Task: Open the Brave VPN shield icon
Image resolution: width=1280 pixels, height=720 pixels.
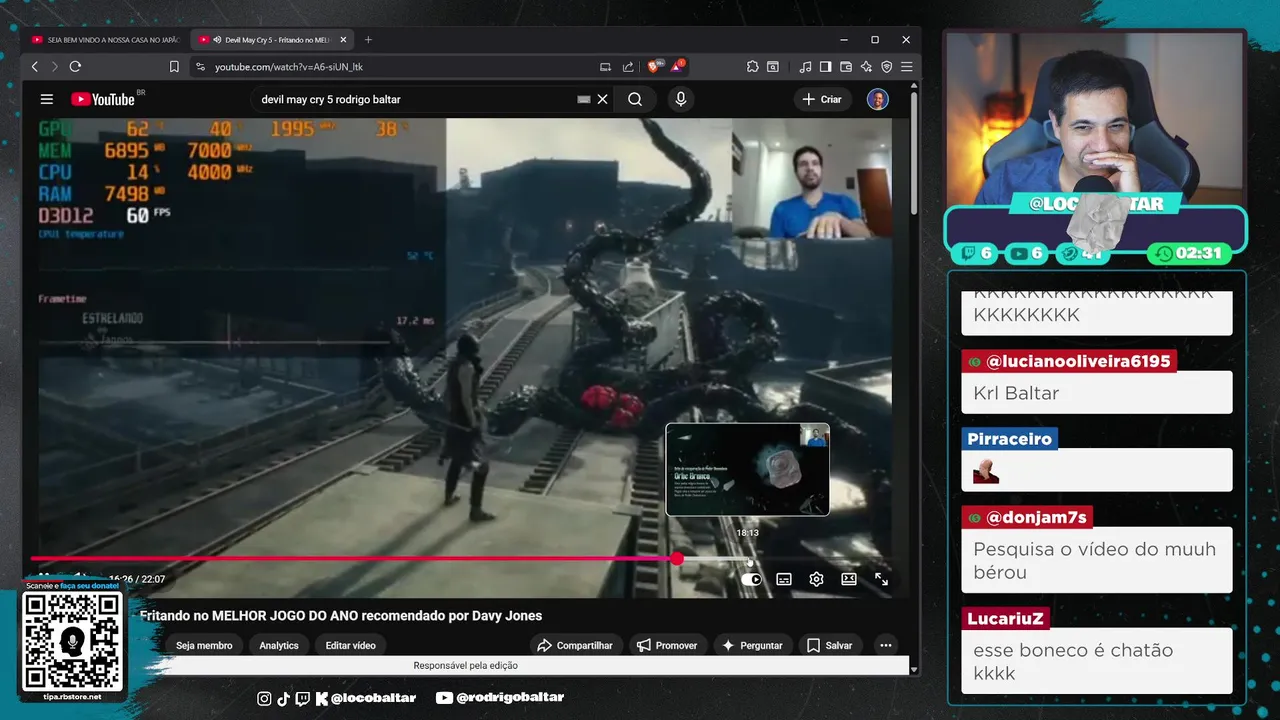Action: (886, 67)
